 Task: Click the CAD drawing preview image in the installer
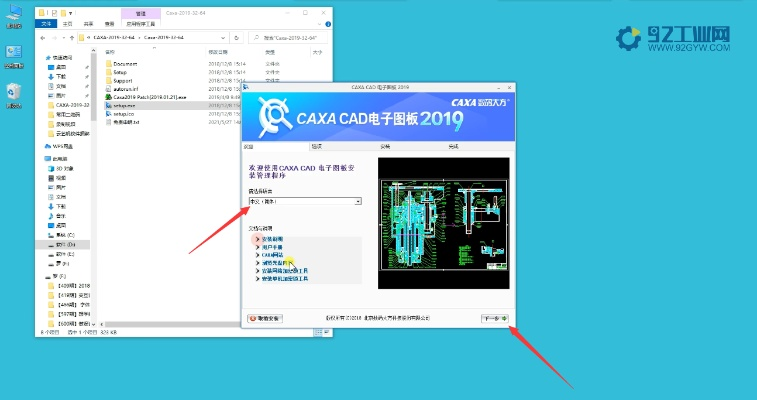443,223
